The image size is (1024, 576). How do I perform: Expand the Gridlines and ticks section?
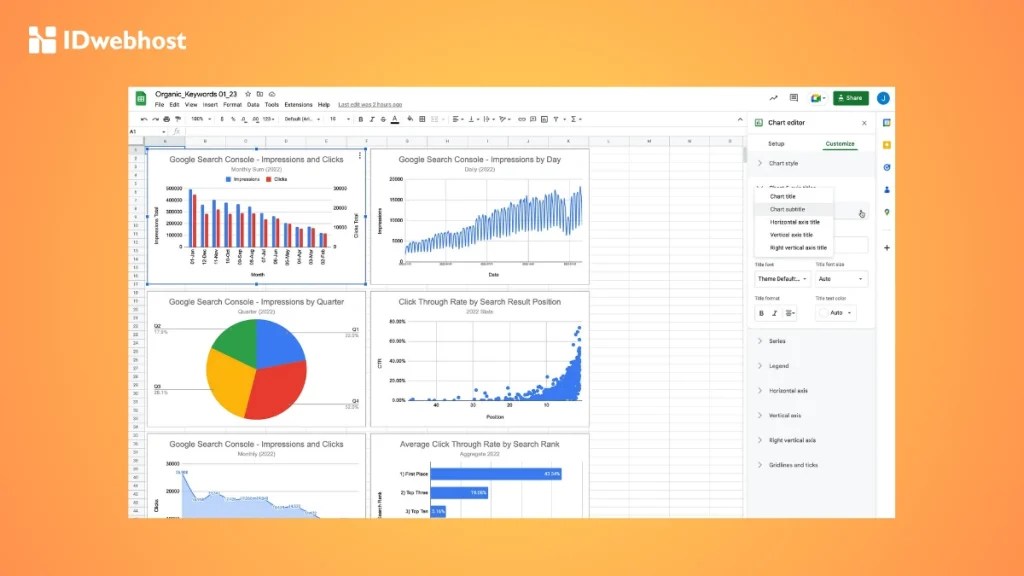tap(810, 465)
